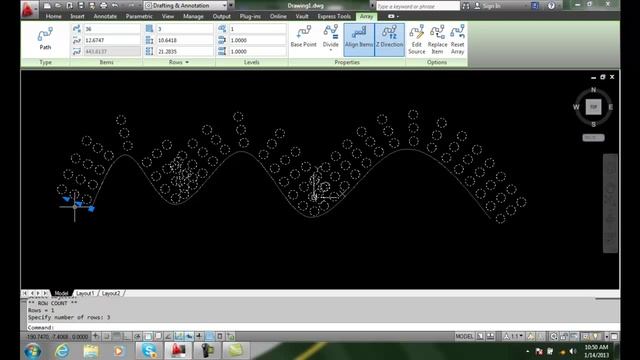Click the Quick View Layouts status icon
This screenshot has width=640, height=360.
click(x=480, y=336)
